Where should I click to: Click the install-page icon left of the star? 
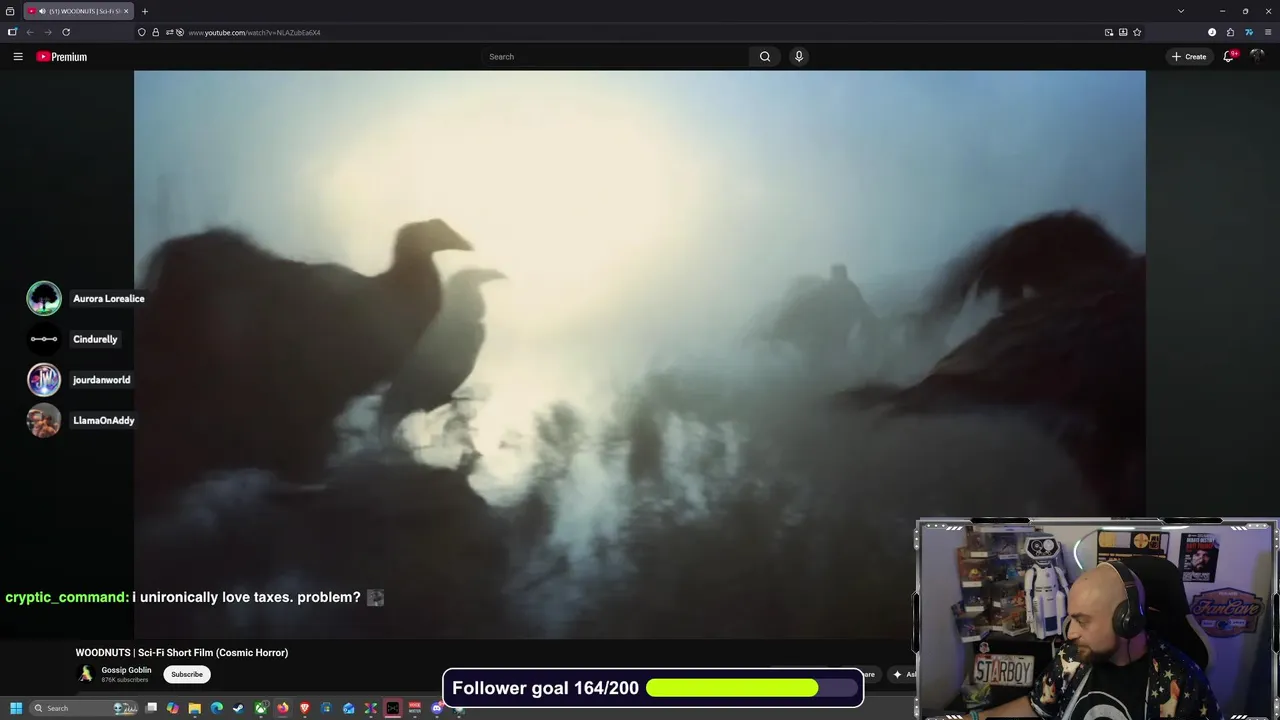pyautogui.click(x=1123, y=32)
